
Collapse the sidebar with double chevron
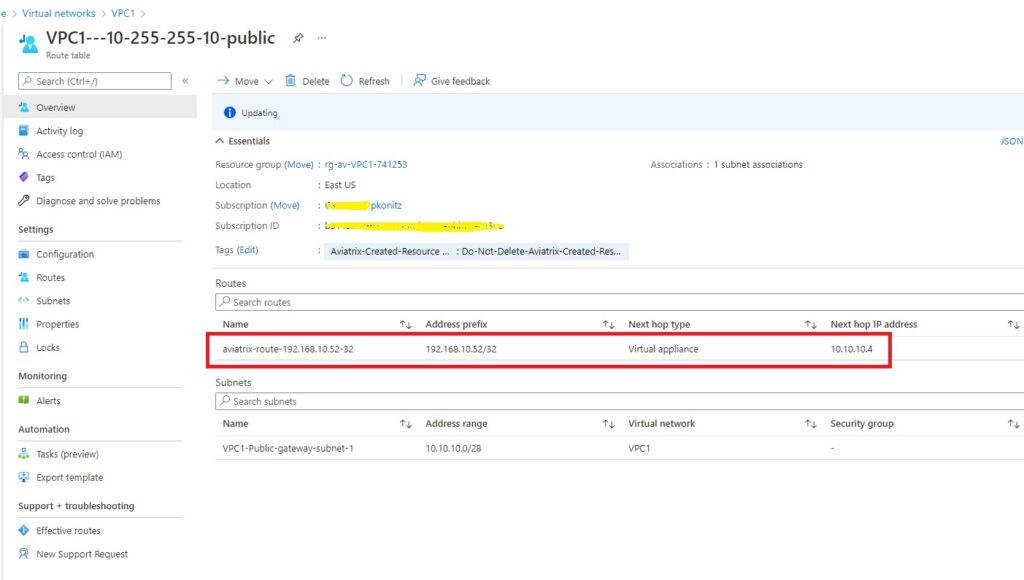(185, 81)
